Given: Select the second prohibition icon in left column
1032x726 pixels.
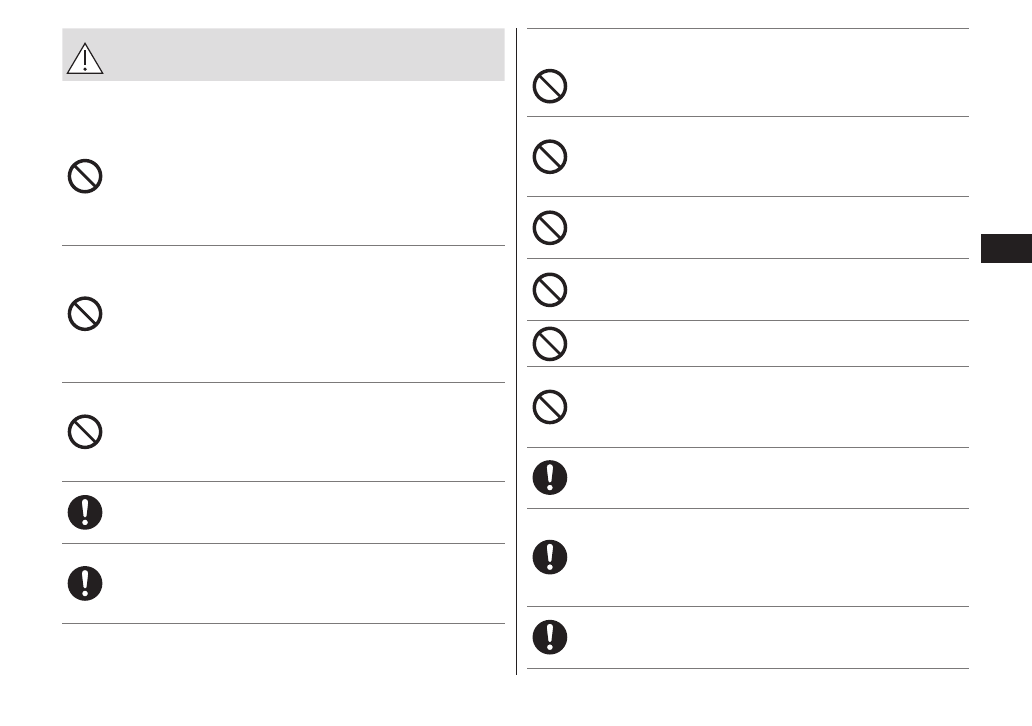Looking at the screenshot, I should [x=84, y=316].
